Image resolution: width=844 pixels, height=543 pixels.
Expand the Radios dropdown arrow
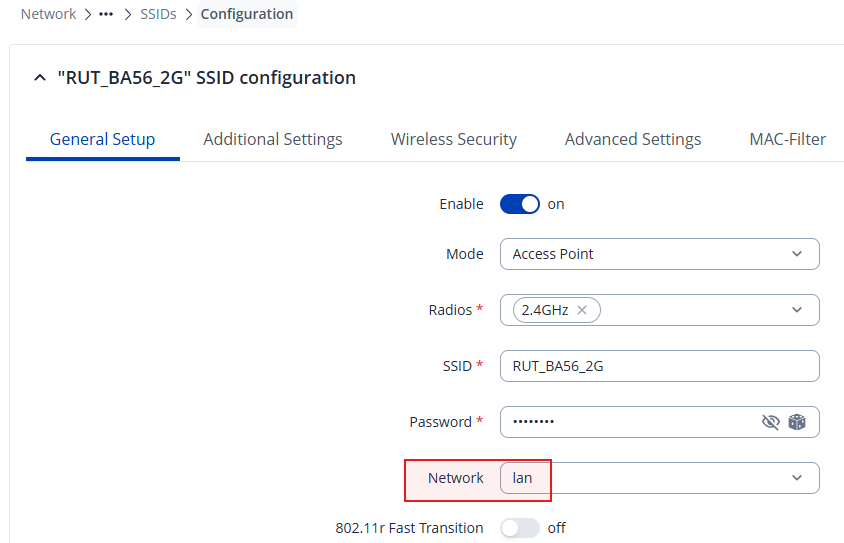(x=797, y=310)
